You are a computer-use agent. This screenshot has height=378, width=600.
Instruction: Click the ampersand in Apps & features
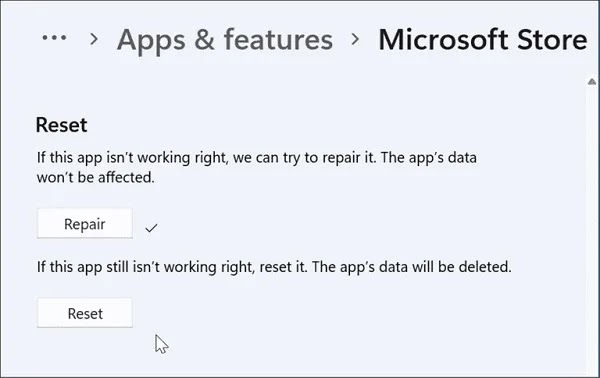[204, 40]
